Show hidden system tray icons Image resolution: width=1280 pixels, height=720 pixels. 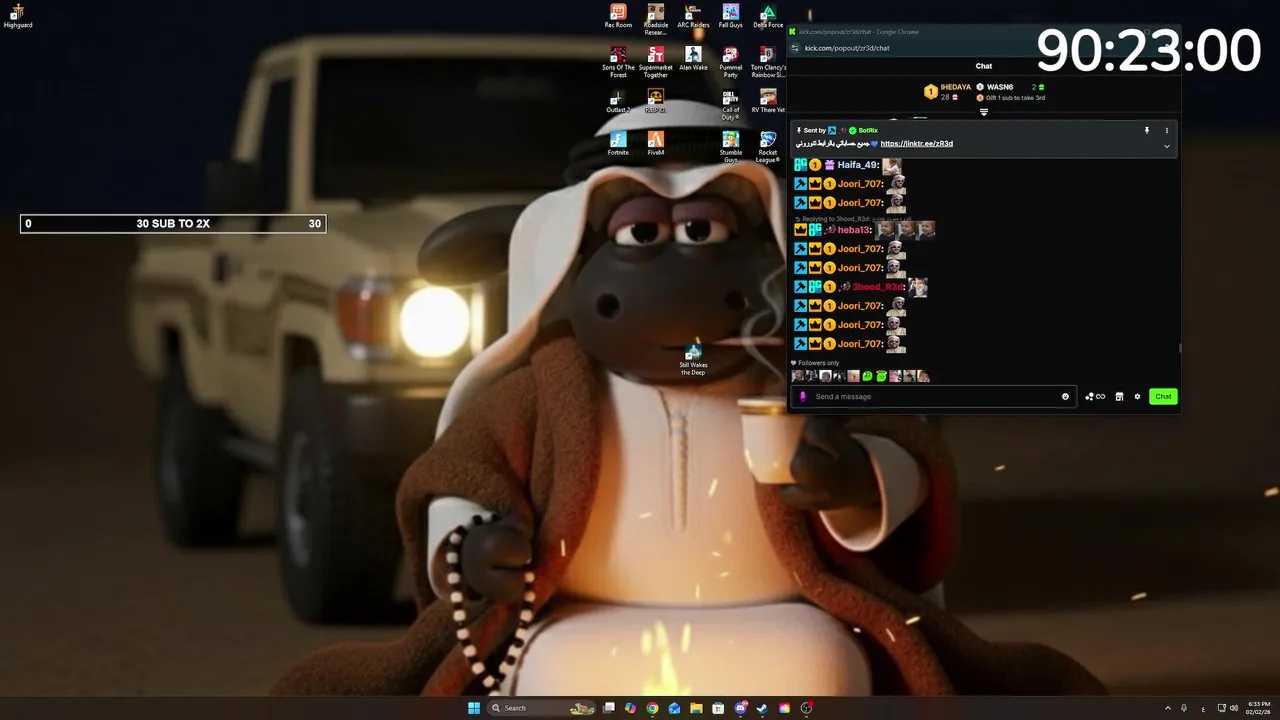(x=1167, y=708)
